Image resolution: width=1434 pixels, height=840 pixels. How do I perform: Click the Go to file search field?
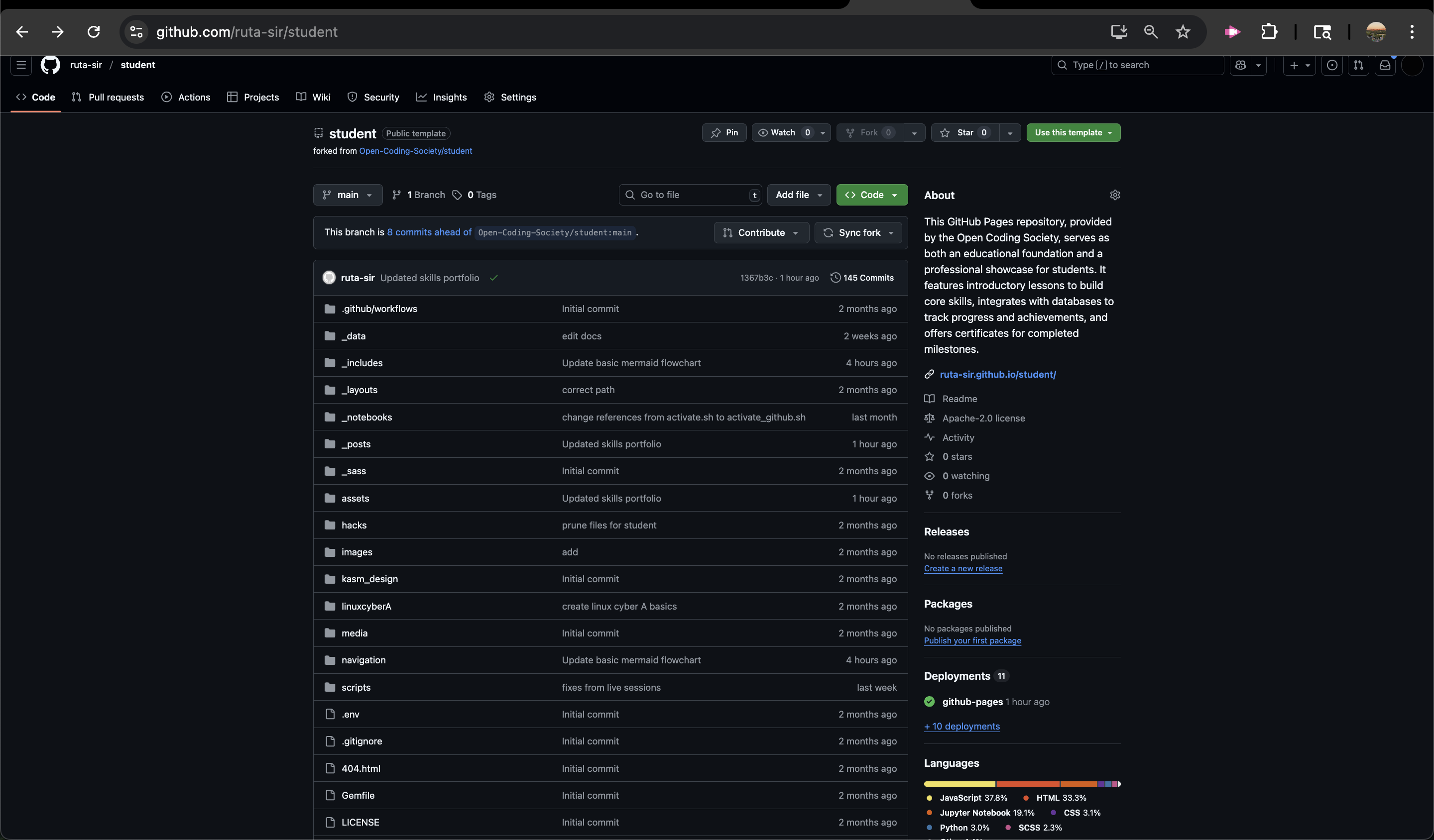pyautogui.click(x=690, y=195)
